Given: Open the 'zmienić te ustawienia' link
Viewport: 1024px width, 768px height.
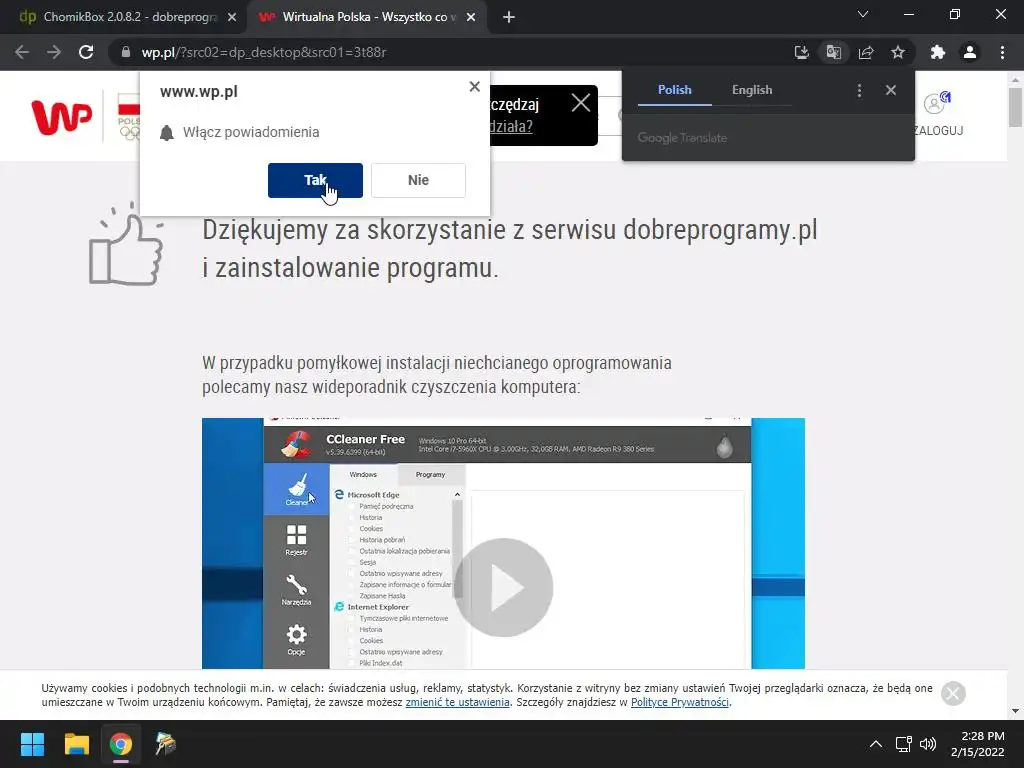Looking at the screenshot, I should 457,702.
